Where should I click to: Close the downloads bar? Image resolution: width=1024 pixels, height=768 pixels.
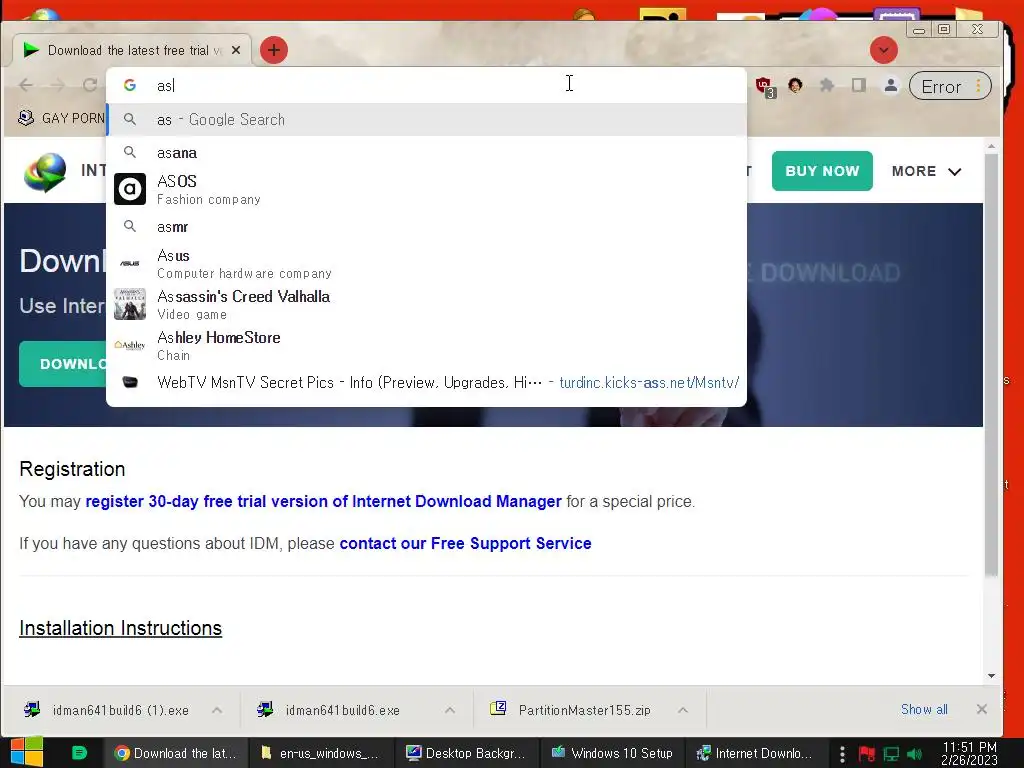(982, 709)
